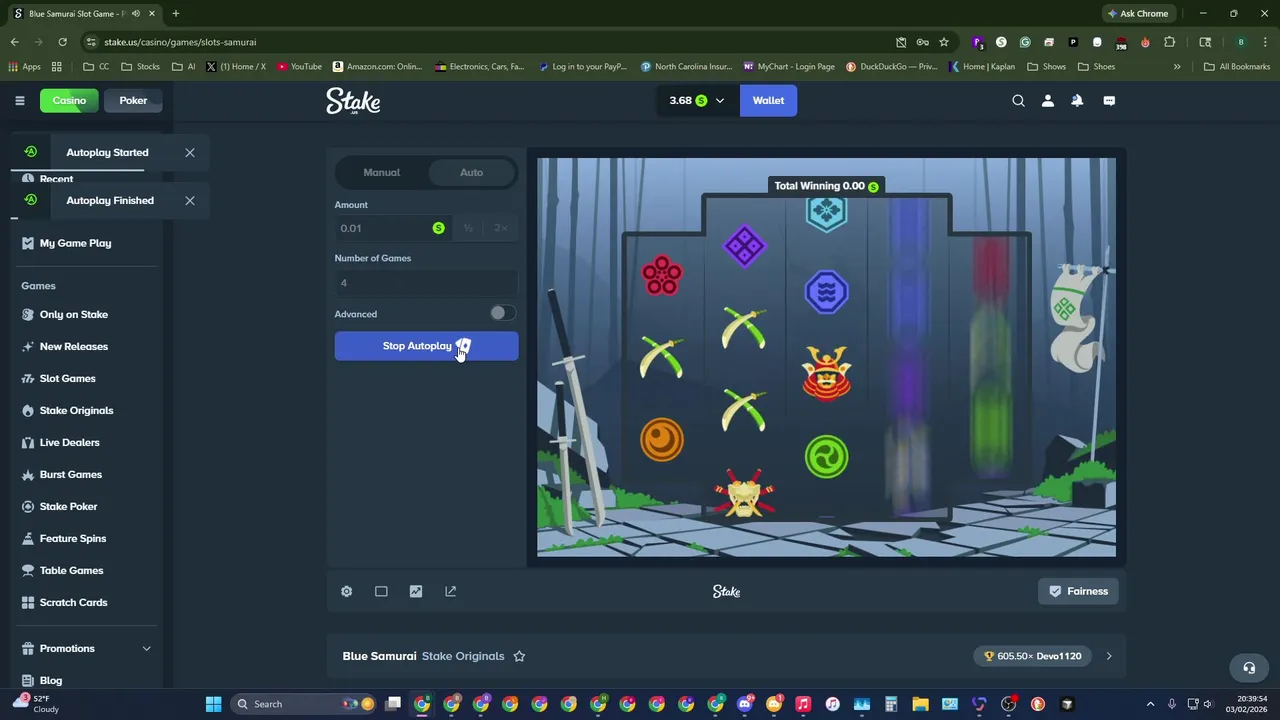The image size is (1280, 720).
Task: Open the user profile icon
Action: 1048,100
